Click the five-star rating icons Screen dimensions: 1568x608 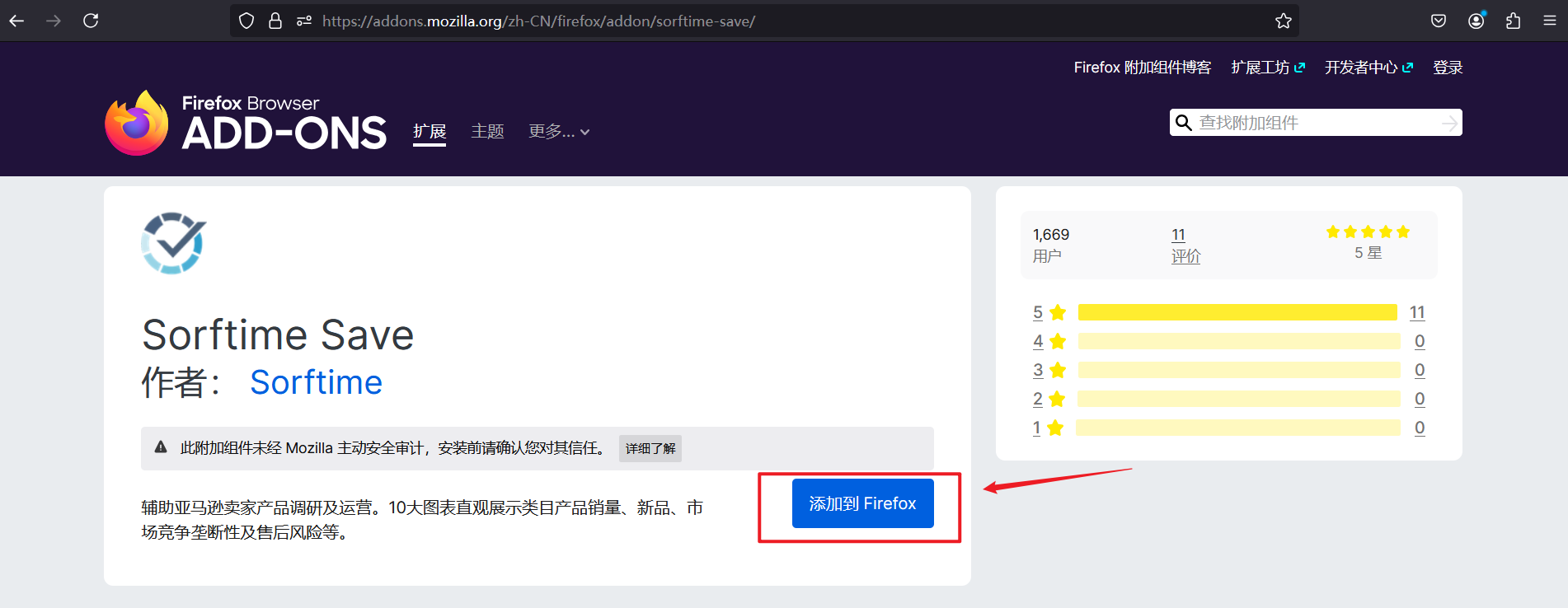(1368, 232)
